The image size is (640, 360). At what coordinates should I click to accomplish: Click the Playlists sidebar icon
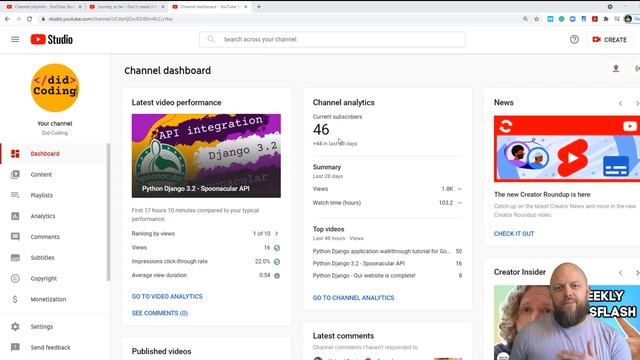(x=15, y=195)
